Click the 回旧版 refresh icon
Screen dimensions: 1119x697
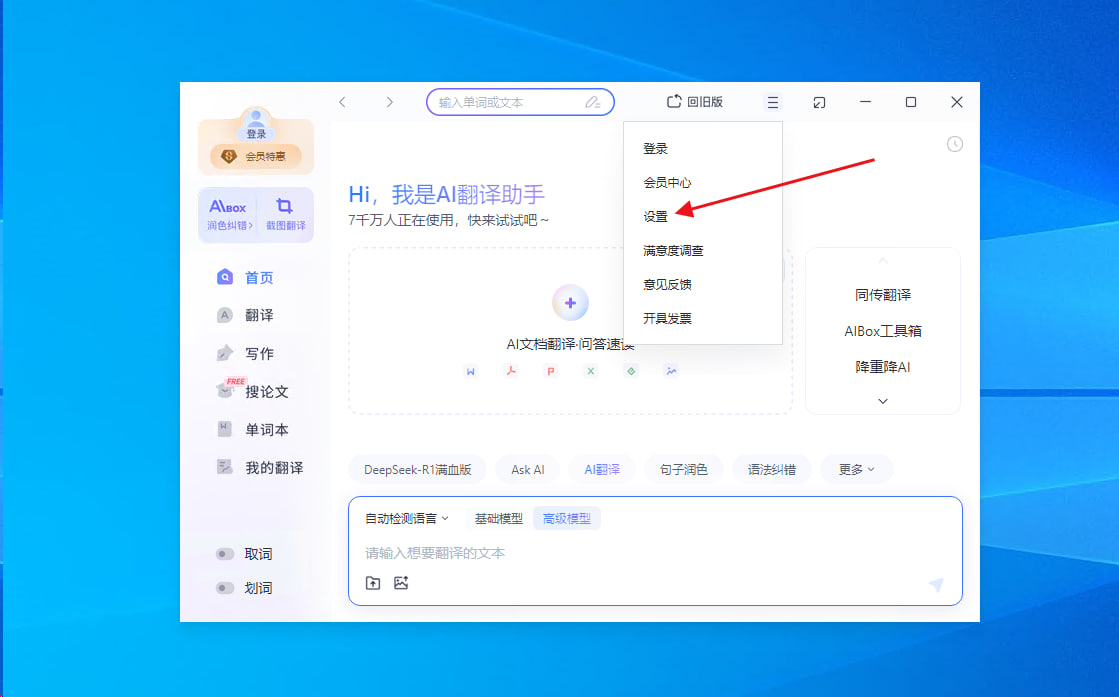pos(674,102)
